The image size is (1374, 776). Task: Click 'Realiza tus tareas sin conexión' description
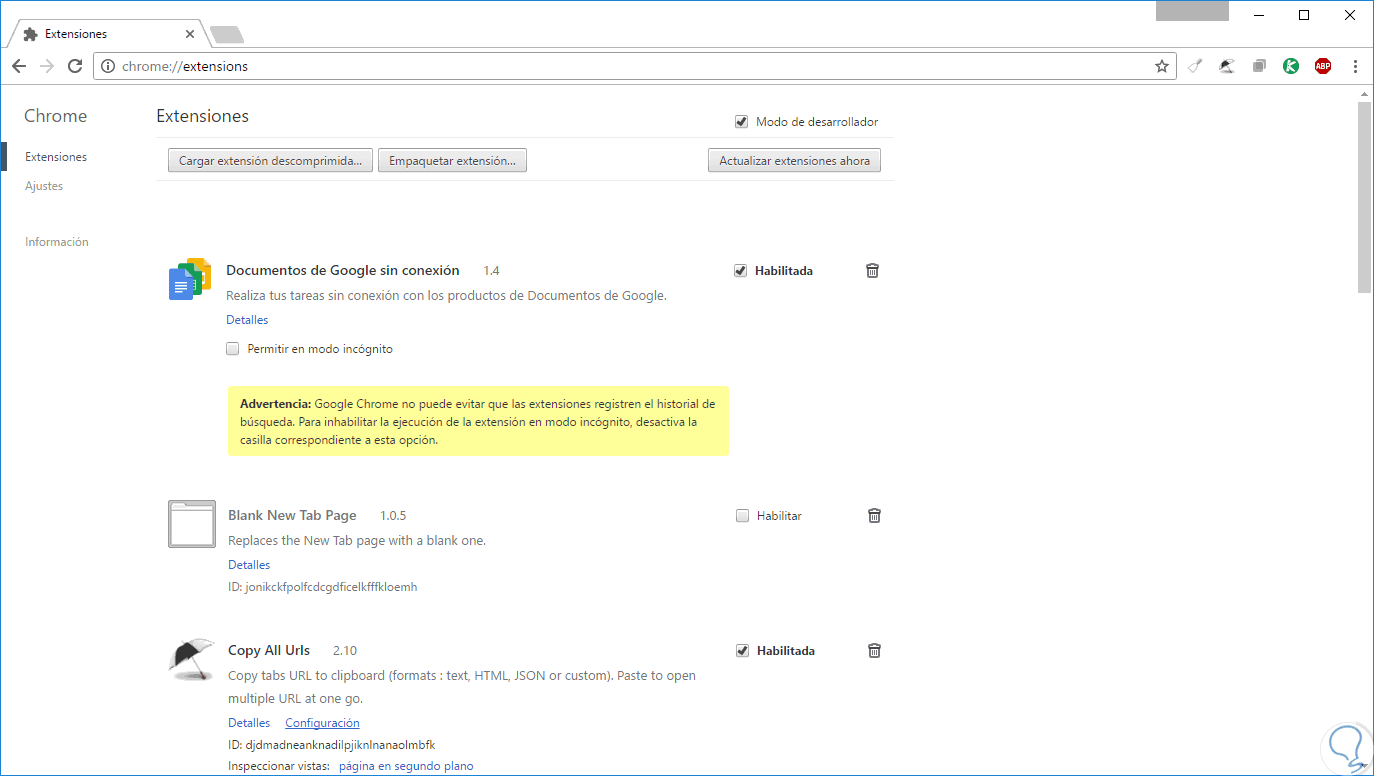tap(446, 296)
